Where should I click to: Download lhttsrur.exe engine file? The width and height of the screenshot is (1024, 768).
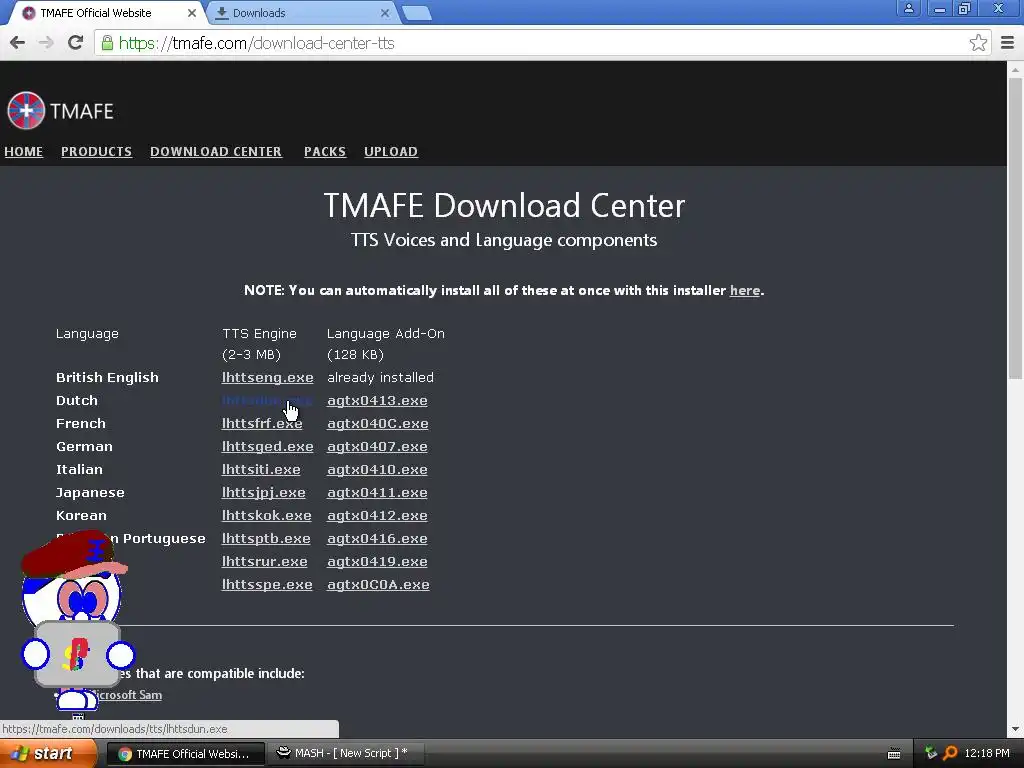pos(264,562)
